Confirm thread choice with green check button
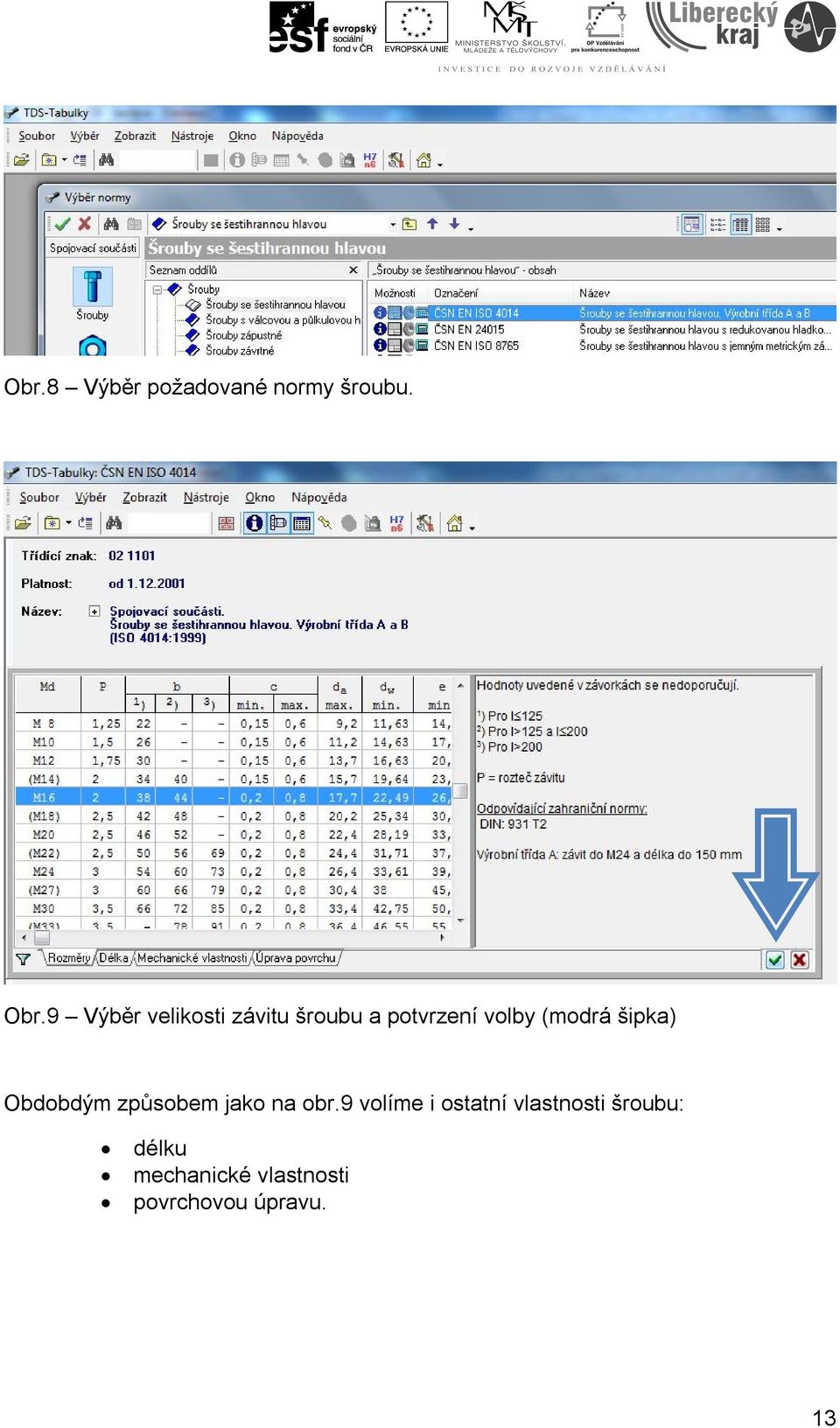 click(775, 960)
